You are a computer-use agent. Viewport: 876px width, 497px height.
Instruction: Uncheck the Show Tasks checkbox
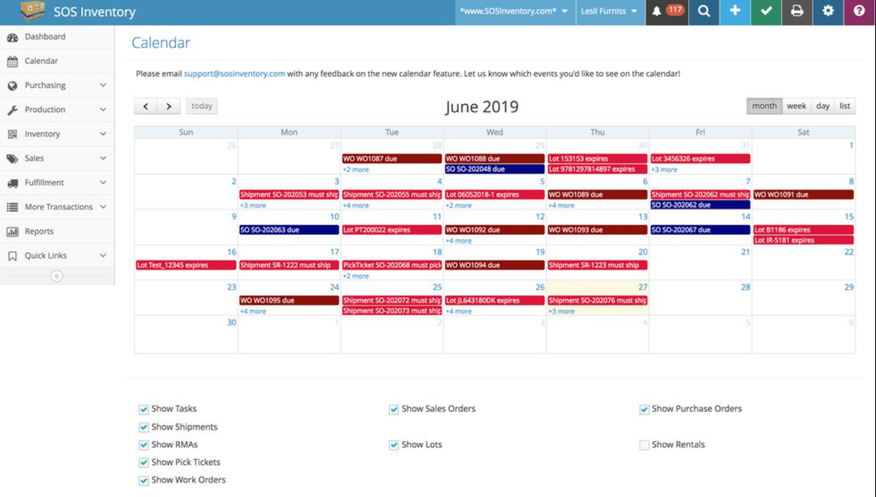tap(144, 409)
